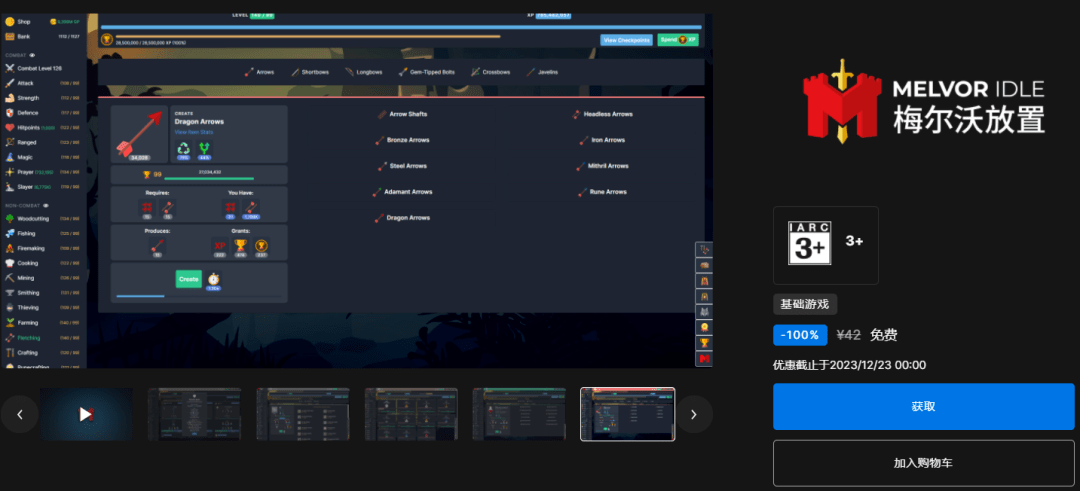Toggle the Combat section eye icon
This screenshot has height=491, width=1080.
[32, 54]
